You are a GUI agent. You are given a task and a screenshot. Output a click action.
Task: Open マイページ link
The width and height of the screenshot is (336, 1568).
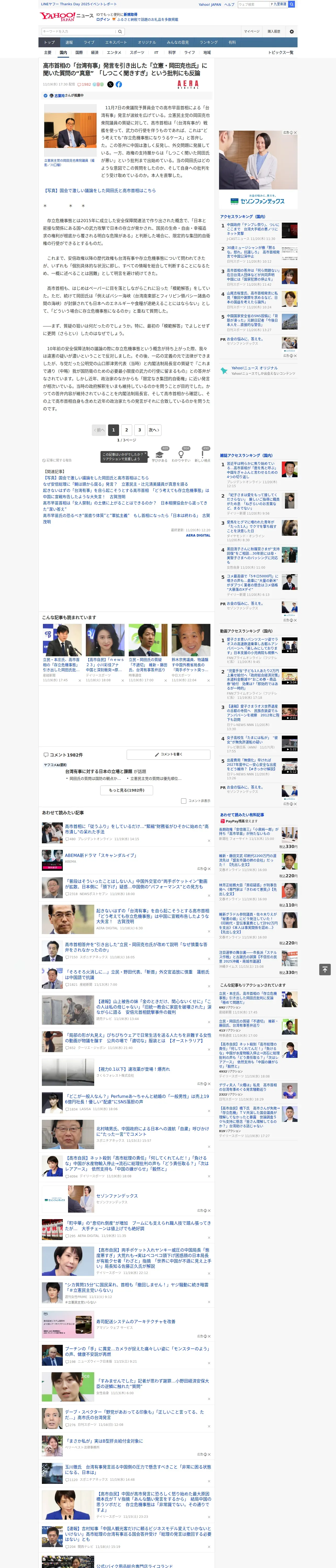251,32
